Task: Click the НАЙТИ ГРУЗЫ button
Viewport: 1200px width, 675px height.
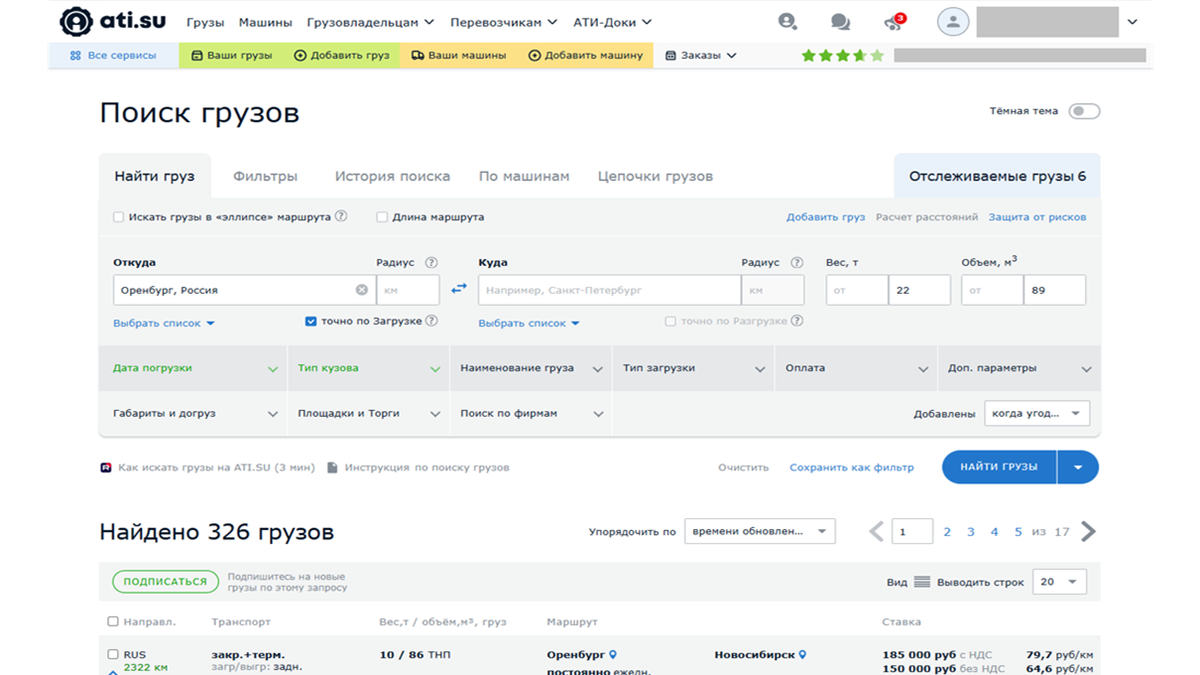Action: tap(999, 467)
